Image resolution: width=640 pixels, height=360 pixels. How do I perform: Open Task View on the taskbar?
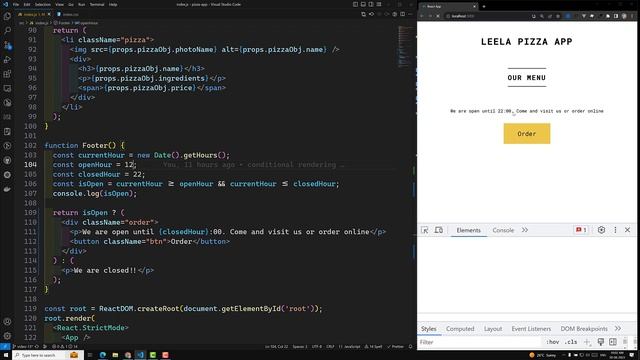90,355
